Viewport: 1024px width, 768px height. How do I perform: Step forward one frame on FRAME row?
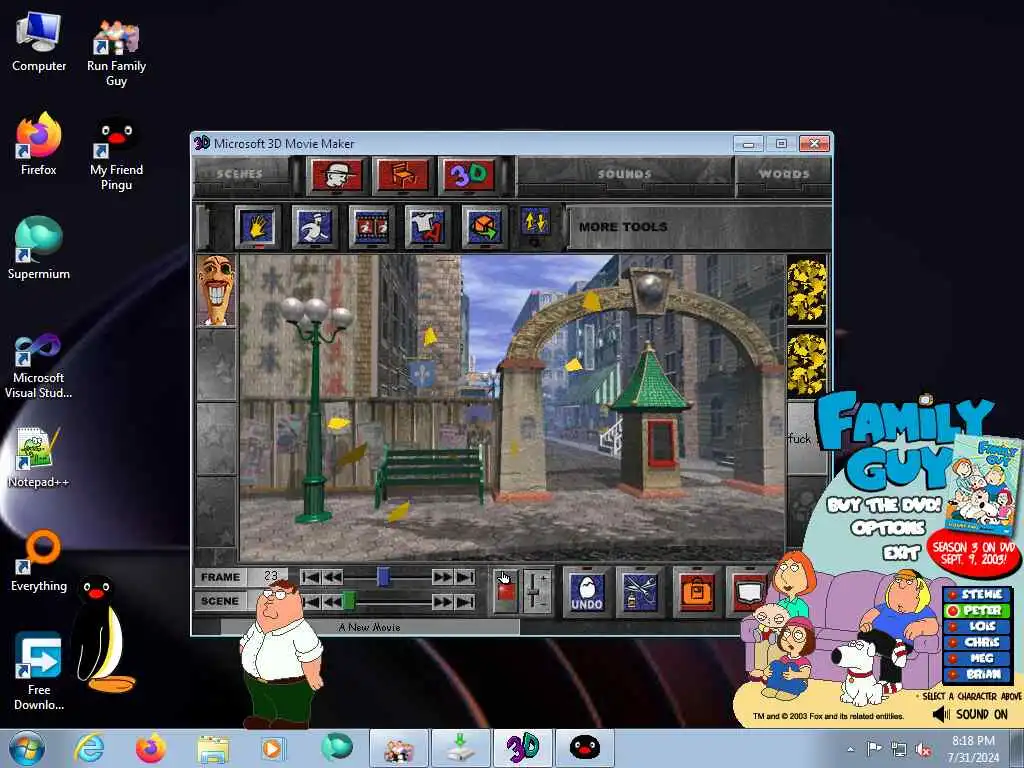coord(442,577)
